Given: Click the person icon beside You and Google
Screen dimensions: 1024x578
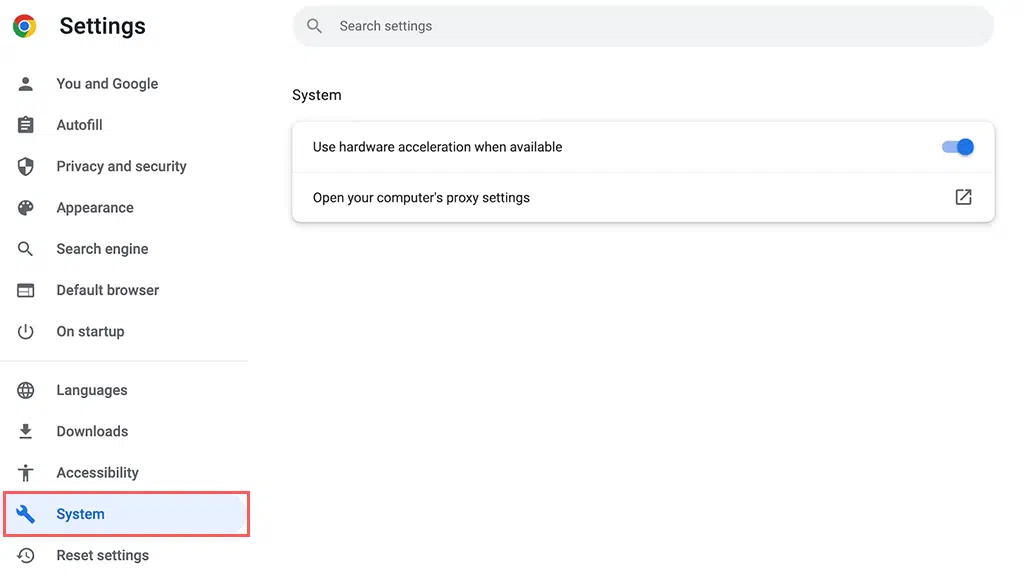Looking at the screenshot, I should click(x=26, y=84).
